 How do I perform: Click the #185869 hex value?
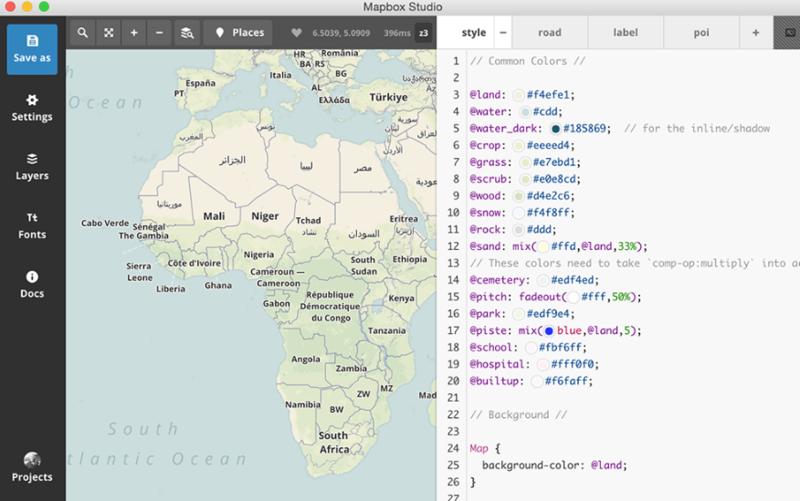point(584,129)
